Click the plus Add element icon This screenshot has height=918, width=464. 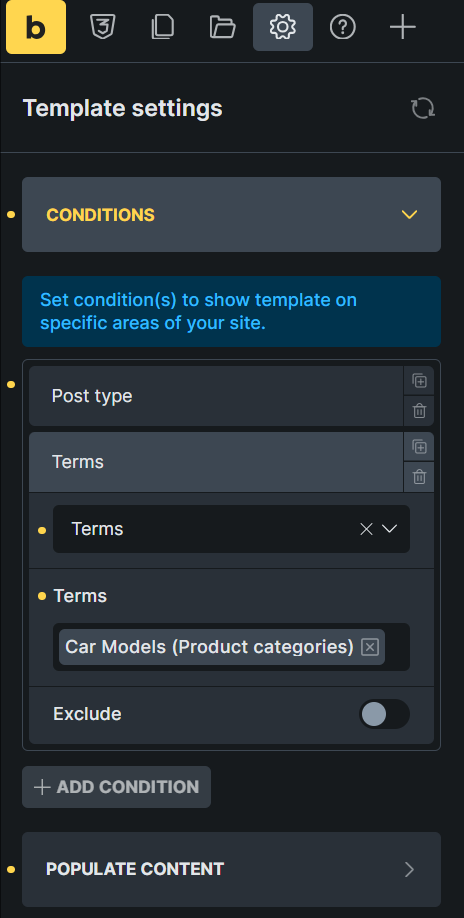coord(403,27)
